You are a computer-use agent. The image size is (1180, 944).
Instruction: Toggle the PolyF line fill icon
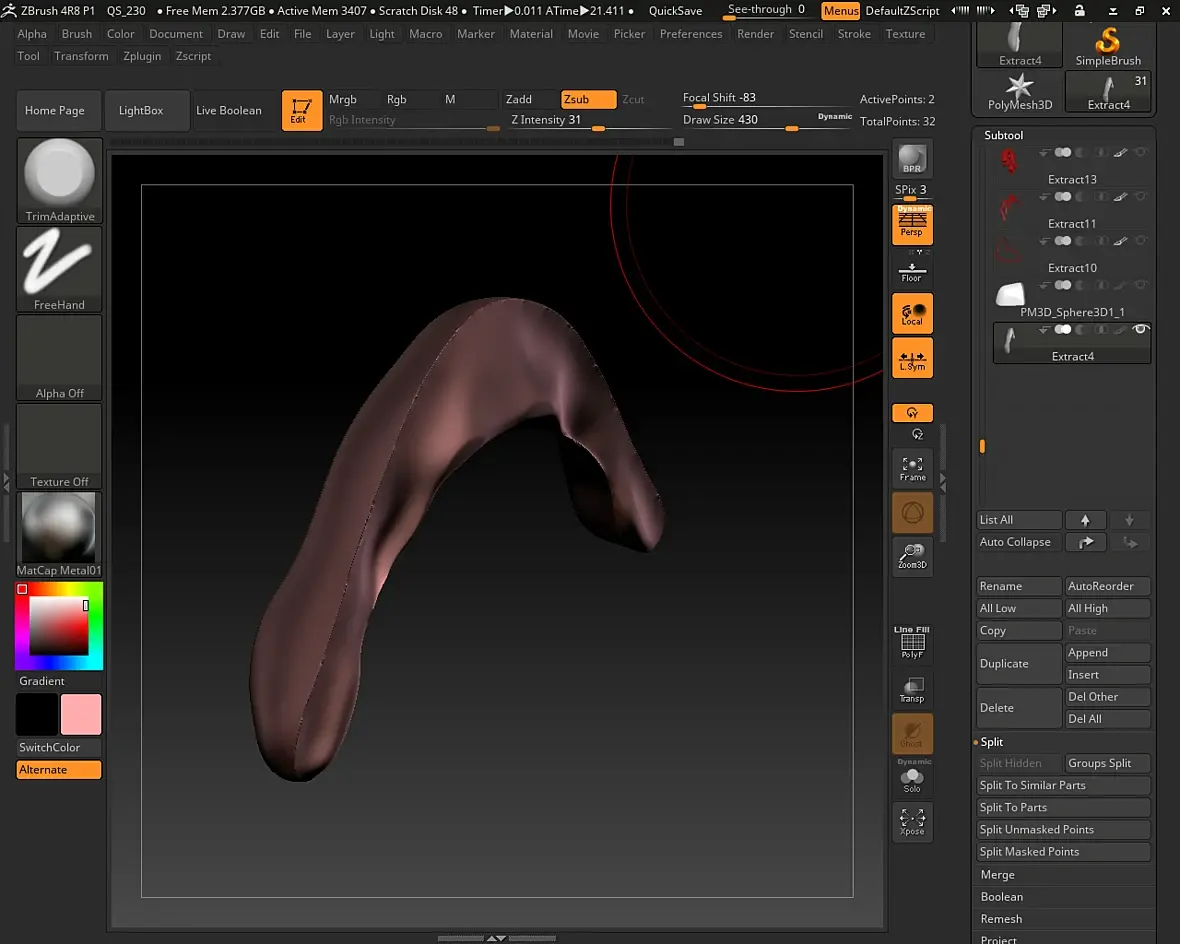tap(912, 644)
